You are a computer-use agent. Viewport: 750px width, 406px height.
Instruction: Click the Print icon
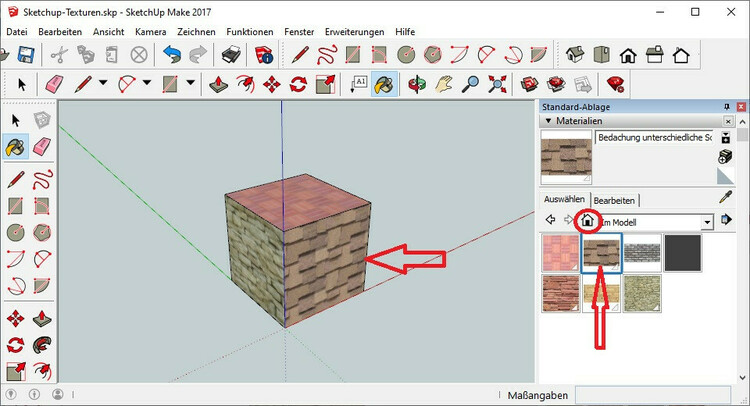click(x=232, y=55)
